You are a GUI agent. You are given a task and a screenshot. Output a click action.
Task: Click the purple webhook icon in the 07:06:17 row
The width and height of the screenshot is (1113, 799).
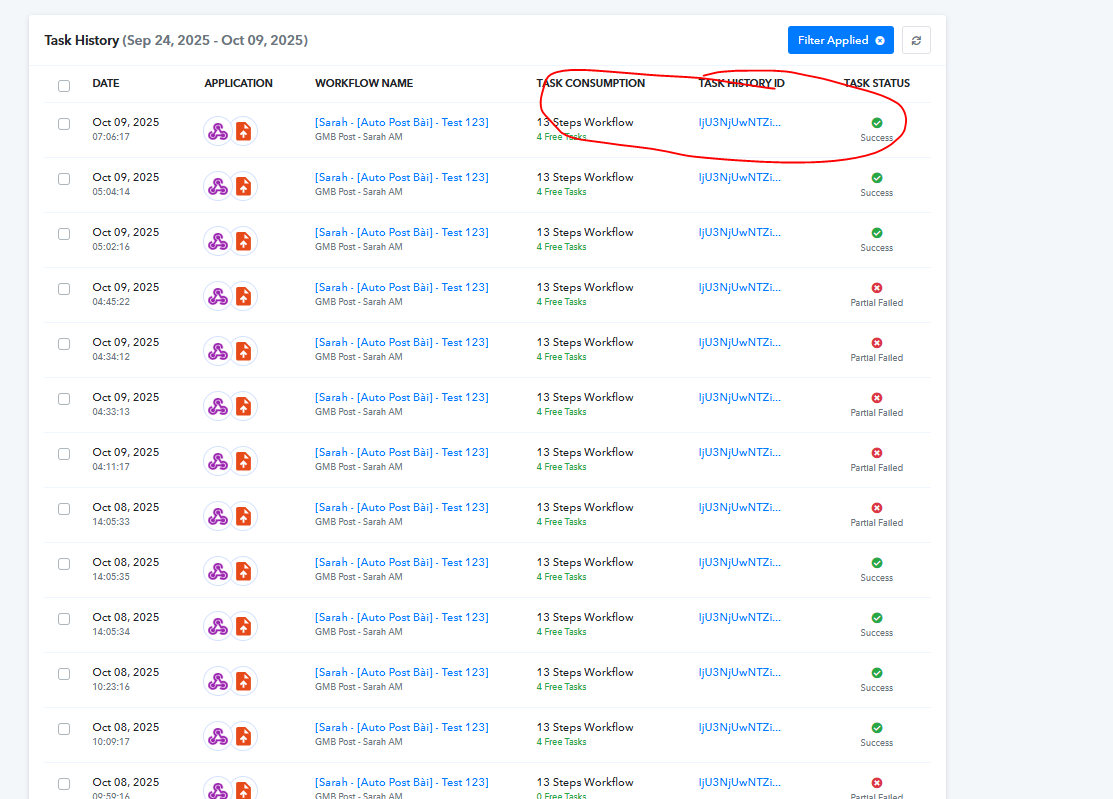[217, 131]
